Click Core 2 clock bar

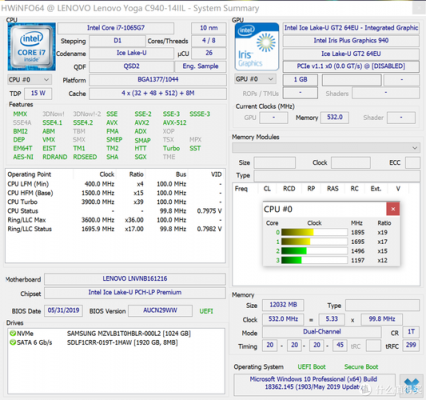[x=314, y=251]
